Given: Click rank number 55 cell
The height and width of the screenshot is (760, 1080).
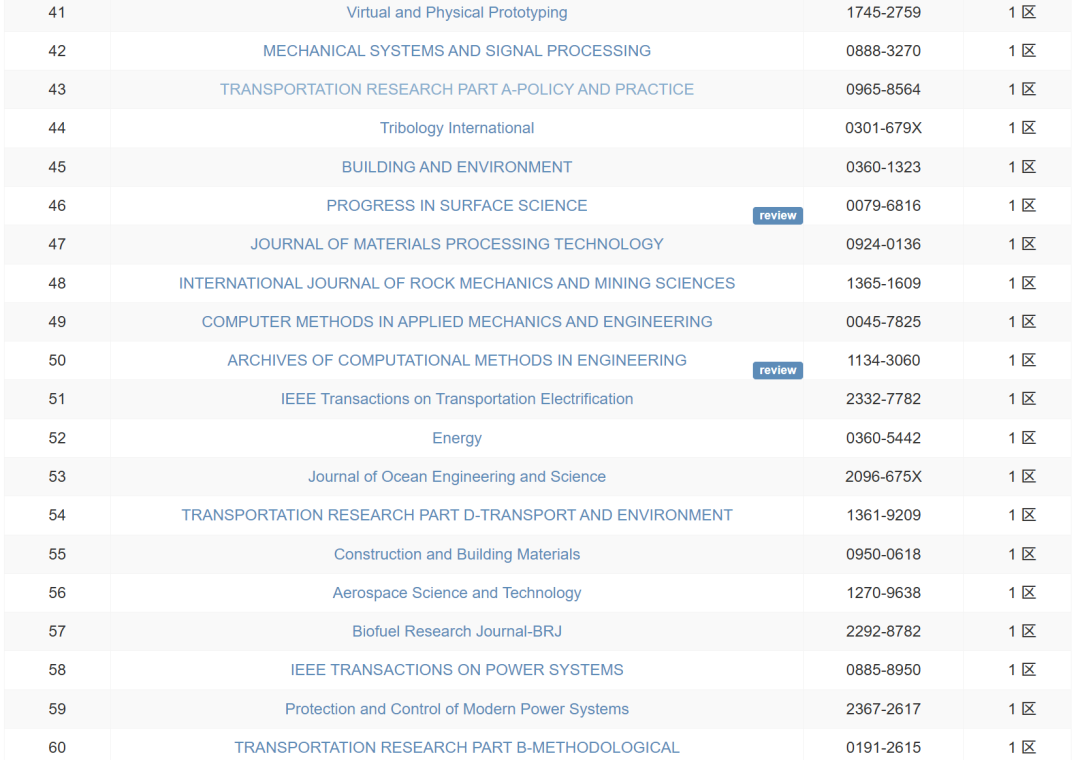Looking at the screenshot, I should [x=57, y=555].
